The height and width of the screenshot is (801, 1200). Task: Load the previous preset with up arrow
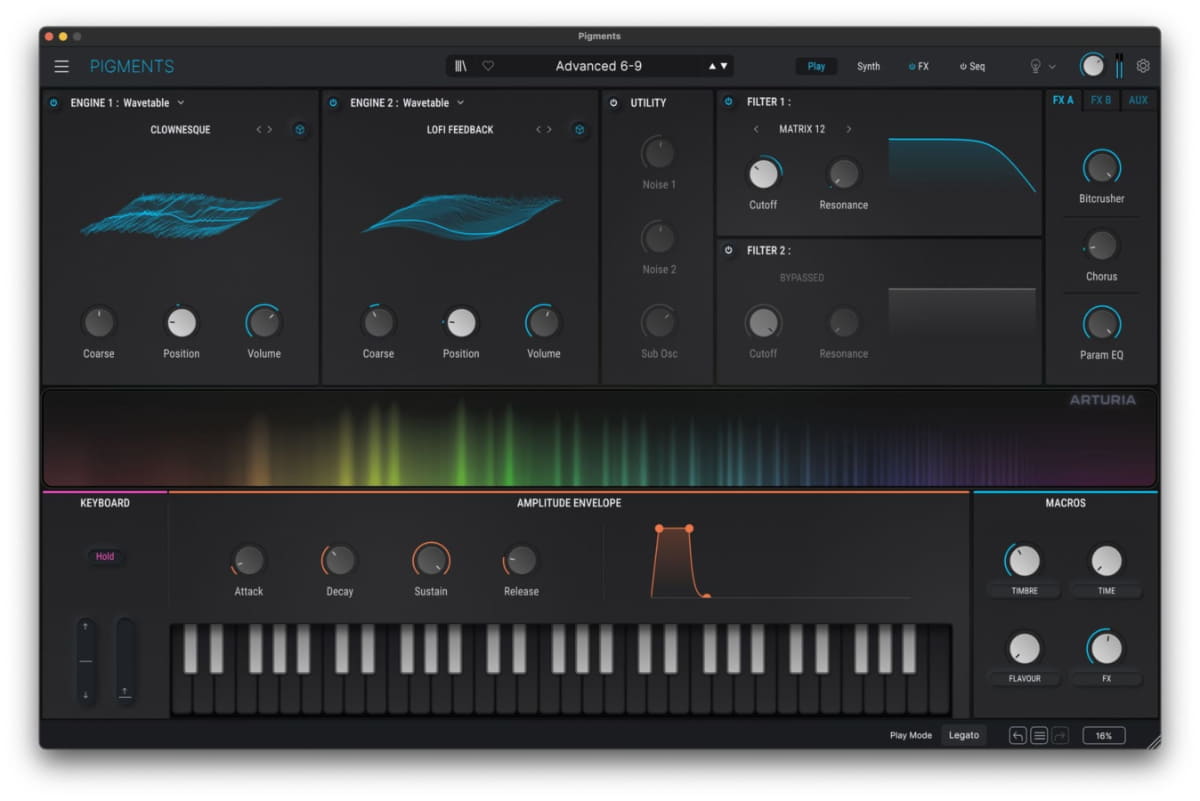(x=713, y=66)
